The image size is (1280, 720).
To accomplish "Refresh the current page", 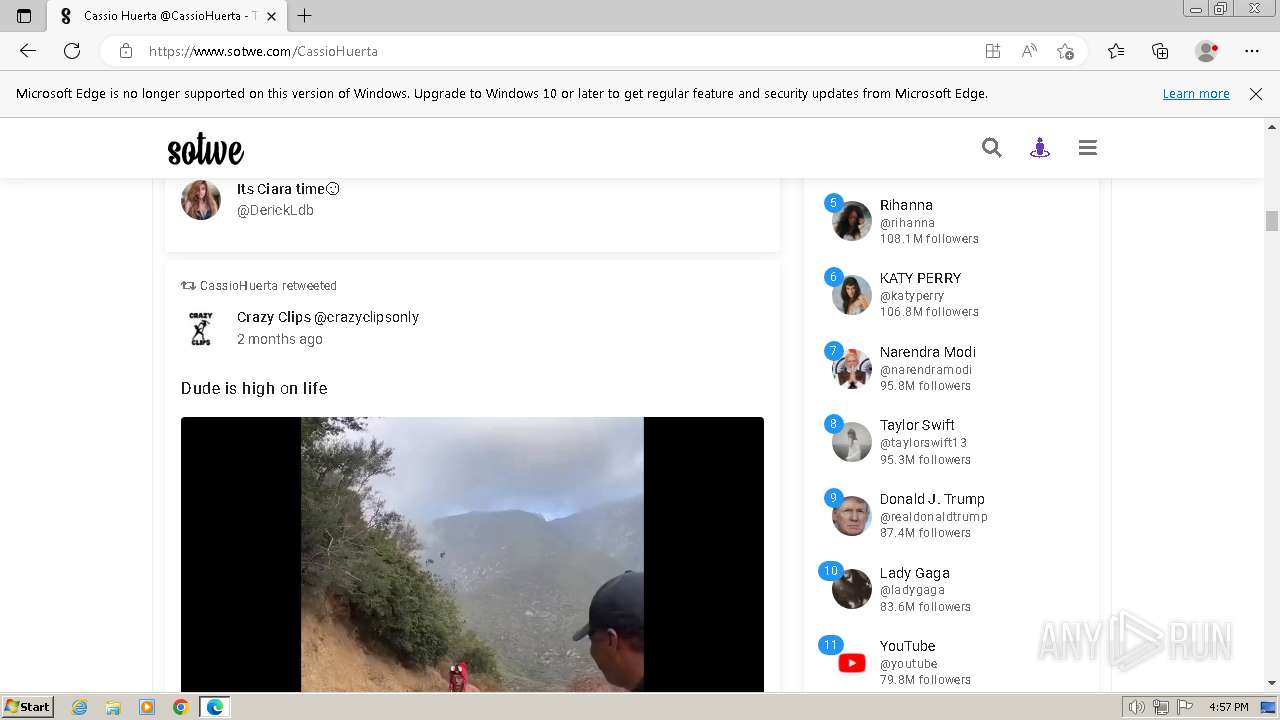I will point(72,51).
